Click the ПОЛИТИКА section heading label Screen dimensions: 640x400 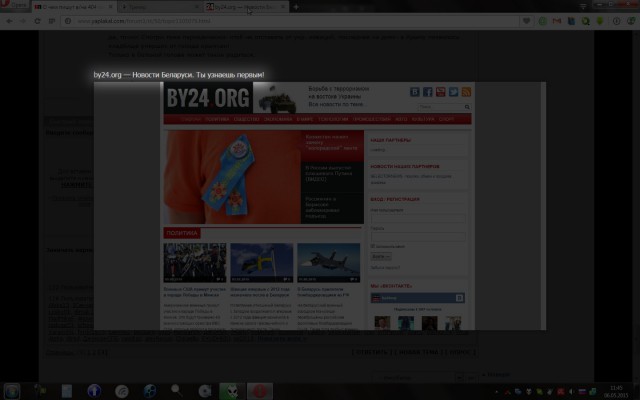pos(182,233)
